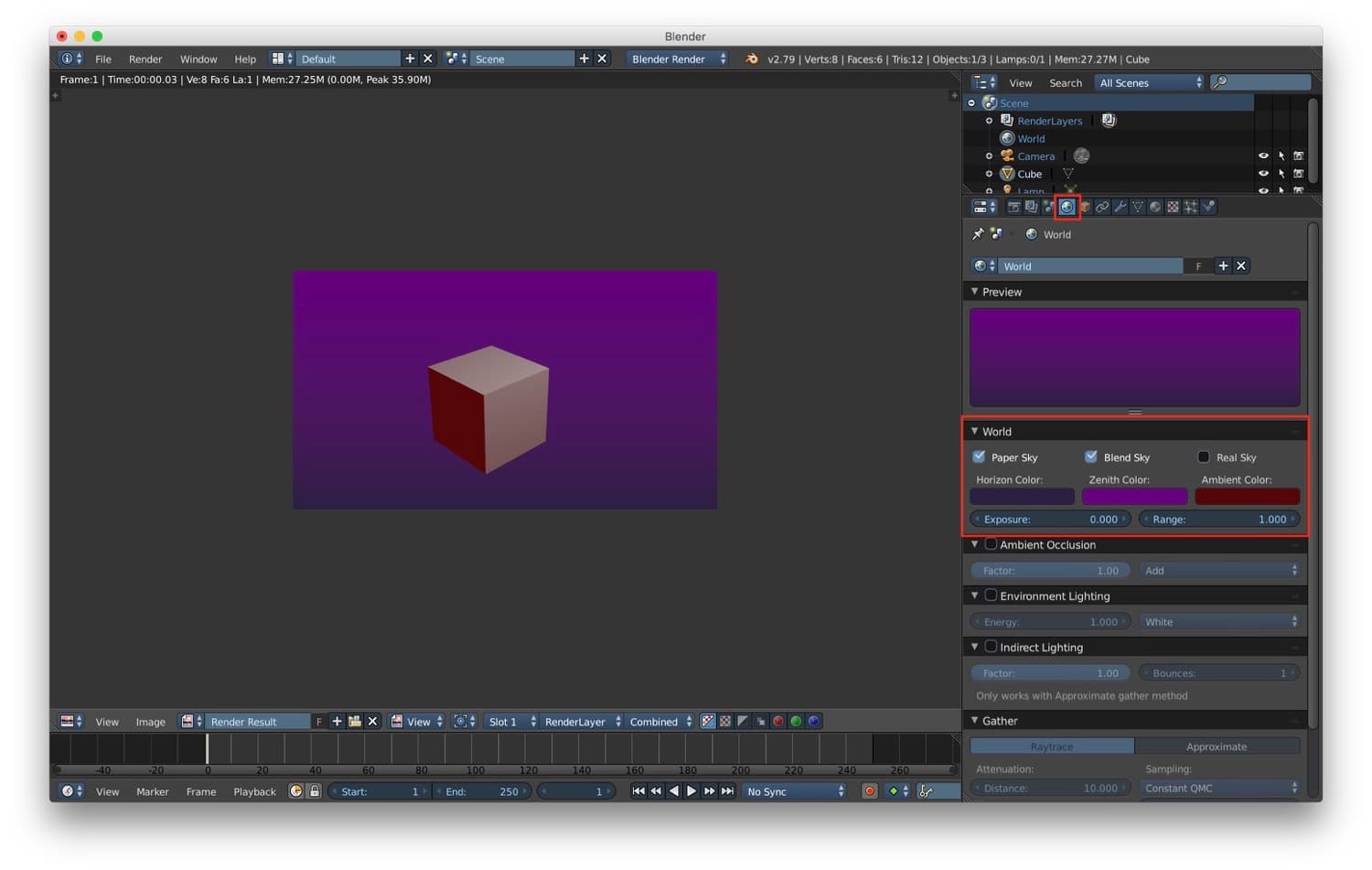Open the Constraints chain-link tab

(1102, 207)
